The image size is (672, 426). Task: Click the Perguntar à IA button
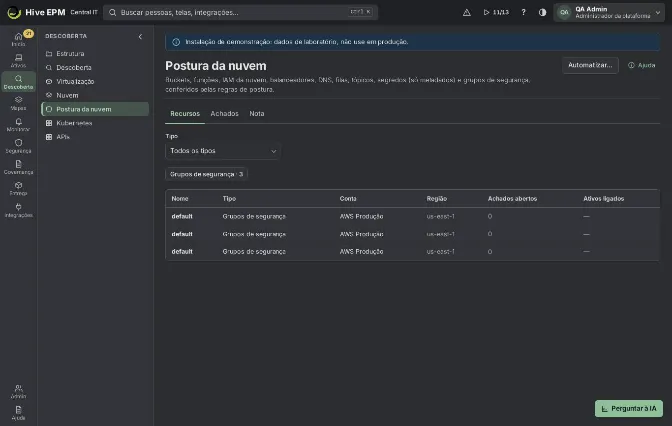(628, 408)
